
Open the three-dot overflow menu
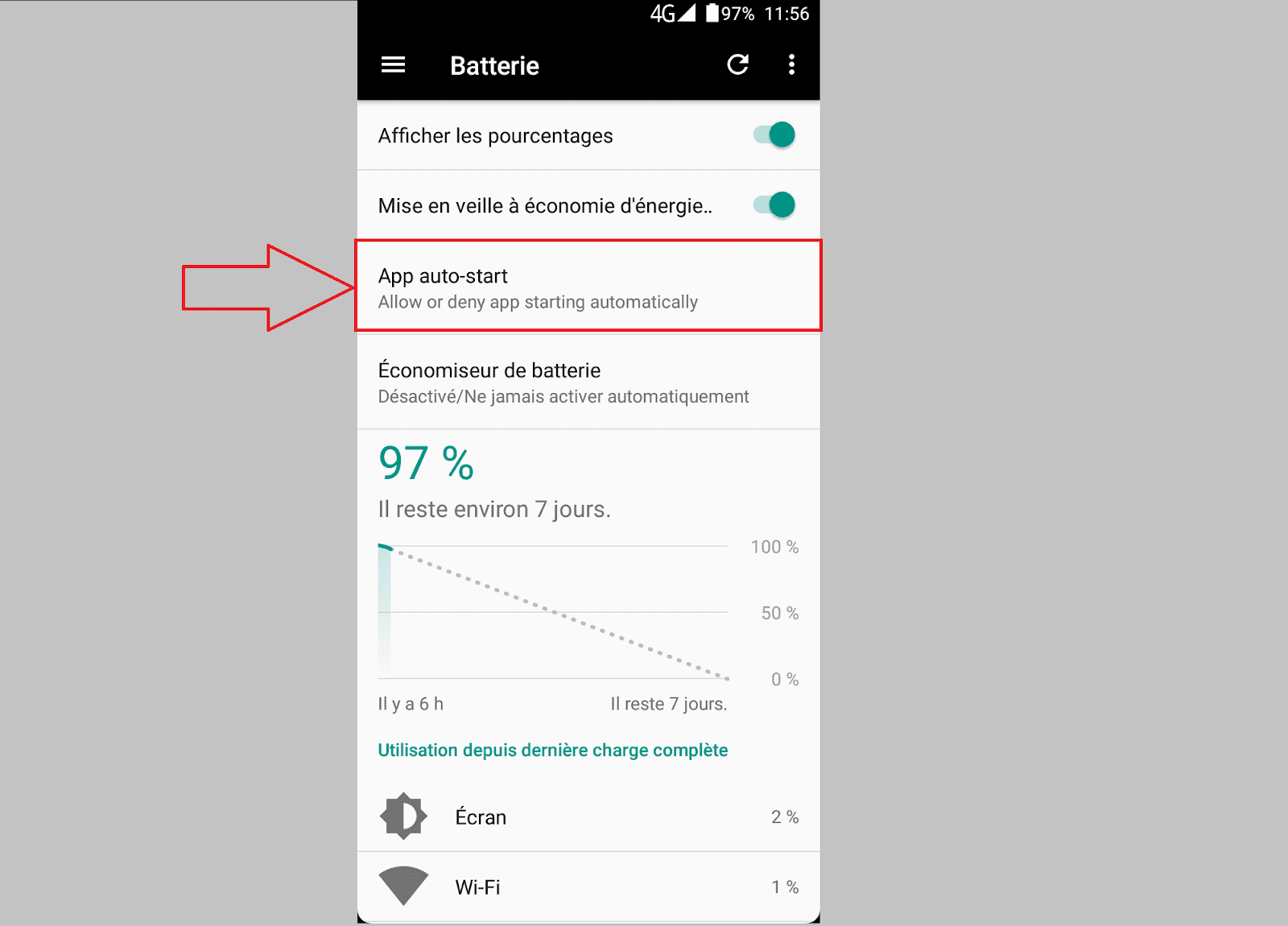(791, 64)
